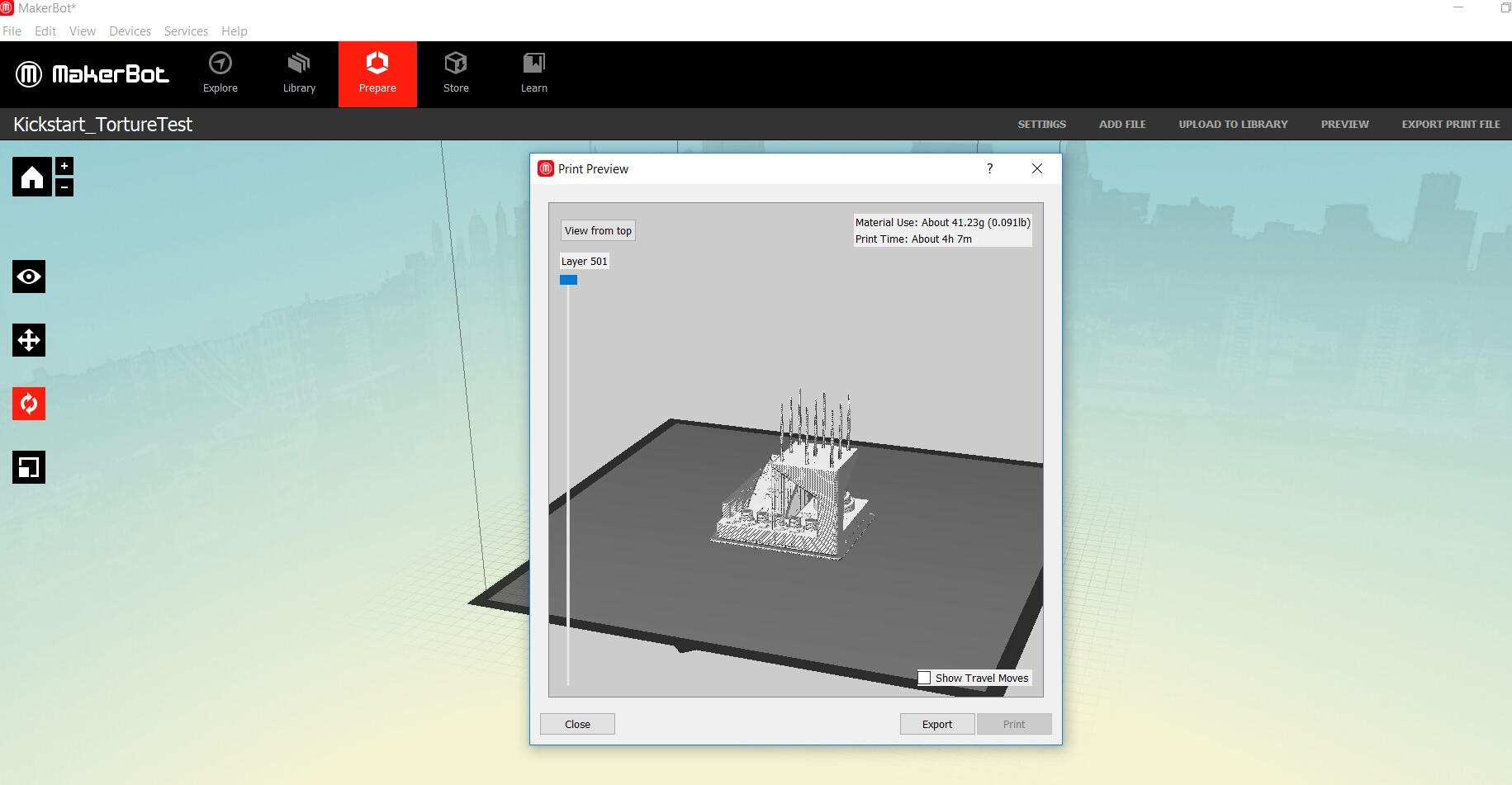1512x785 pixels.
Task: Select the Rotate tool
Action: [x=29, y=404]
